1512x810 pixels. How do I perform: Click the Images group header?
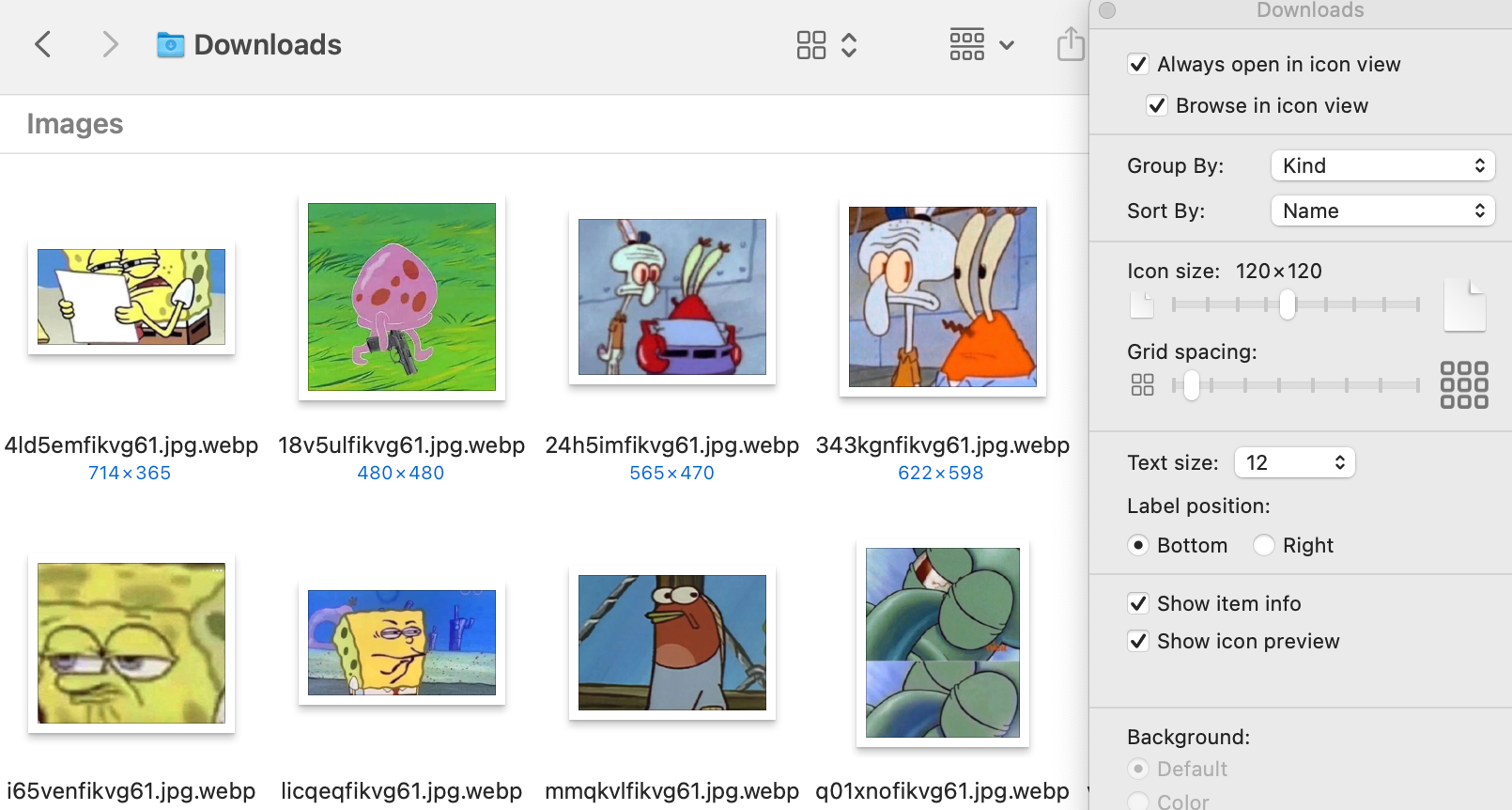(x=75, y=124)
